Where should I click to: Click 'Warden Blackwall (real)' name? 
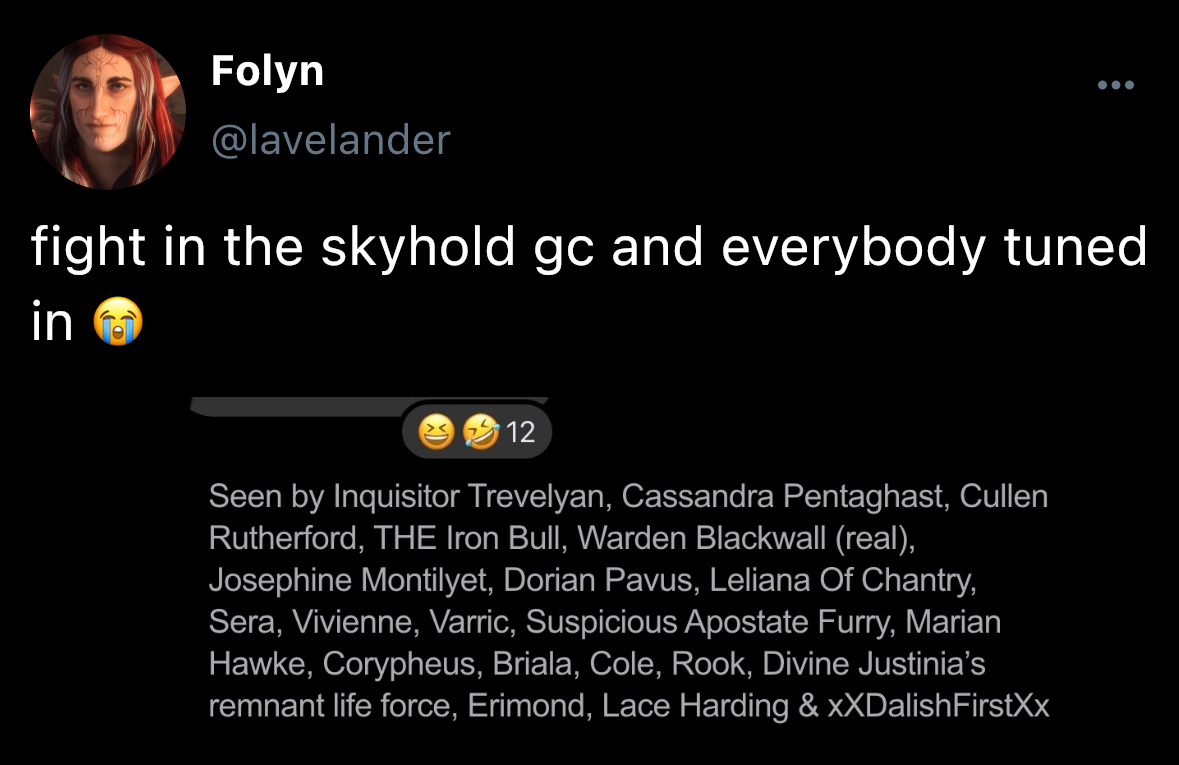745,538
